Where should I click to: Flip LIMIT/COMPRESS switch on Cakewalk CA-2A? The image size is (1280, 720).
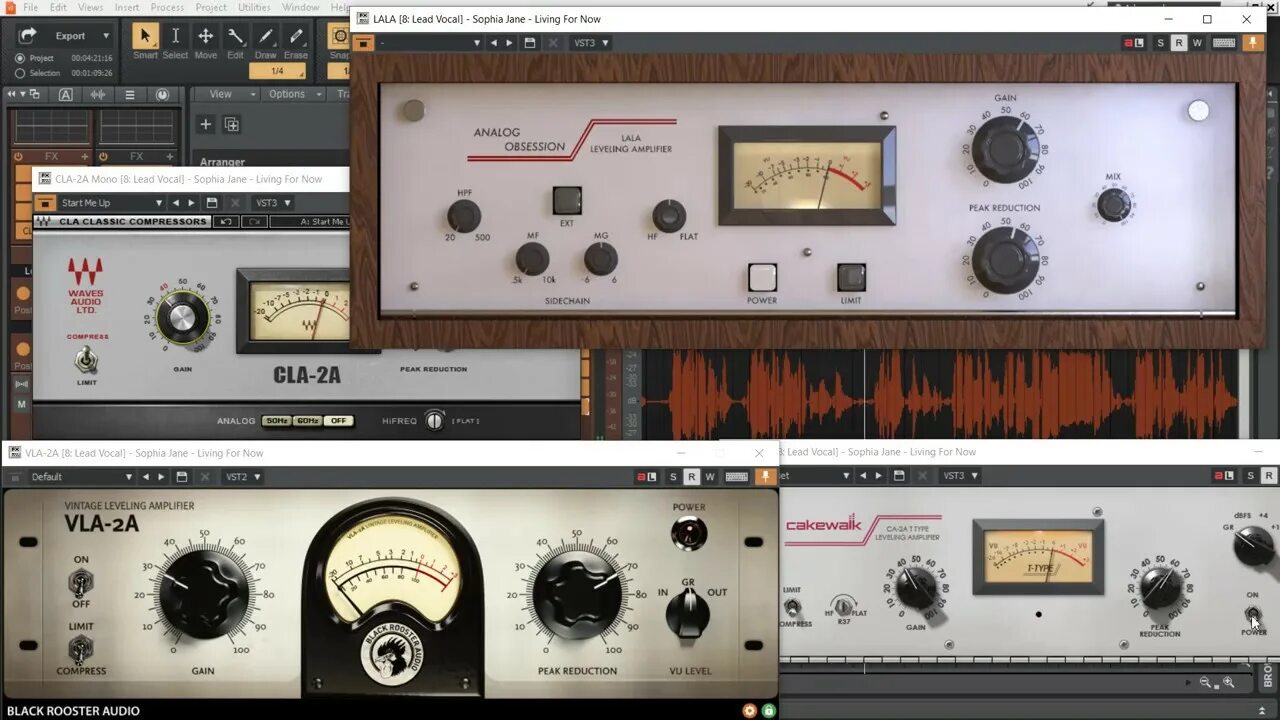(793, 607)
